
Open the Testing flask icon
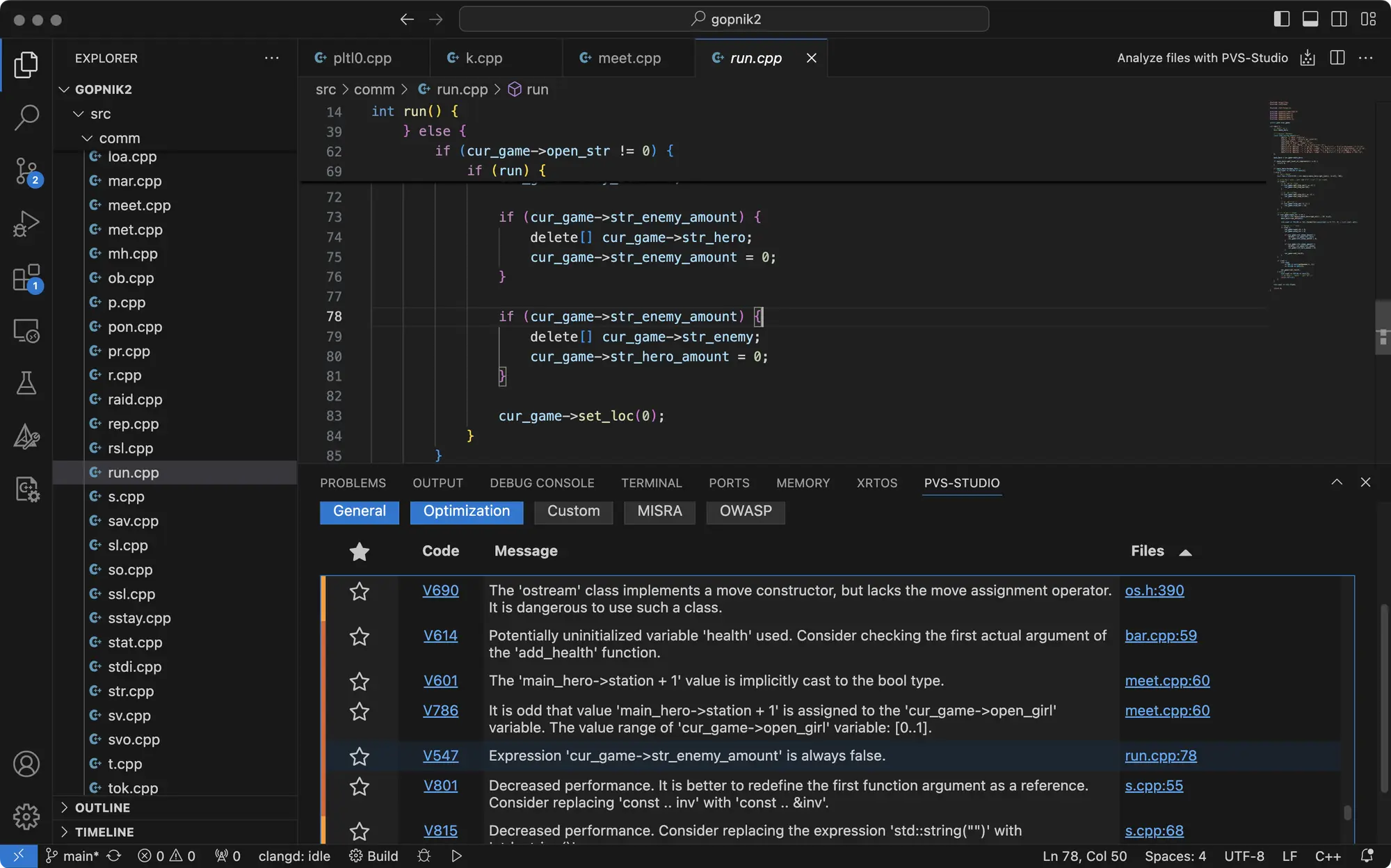(x=26, y=383)
